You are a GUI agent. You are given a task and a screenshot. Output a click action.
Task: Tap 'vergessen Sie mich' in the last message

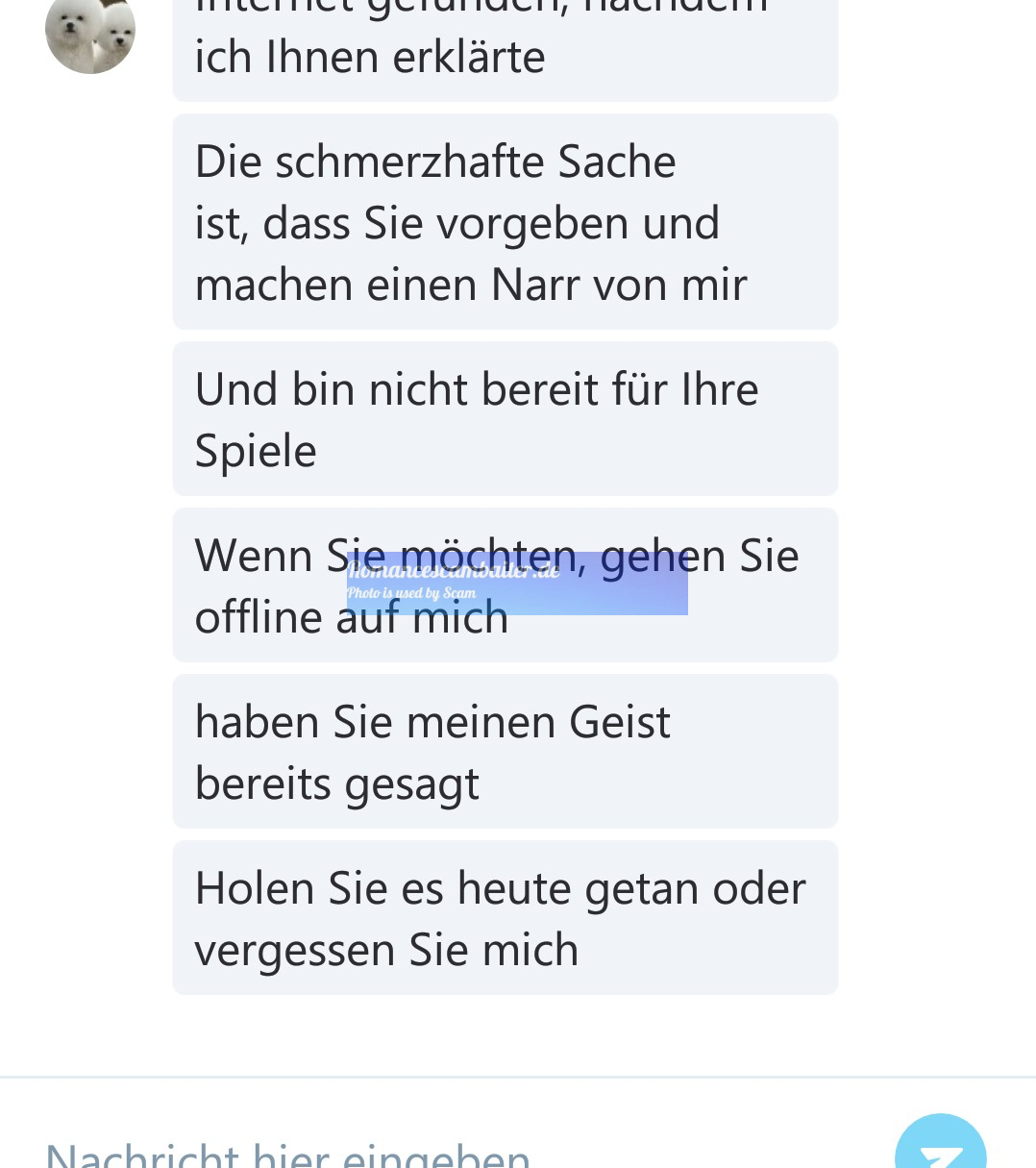pyautogui.click(x=386, y=951)
